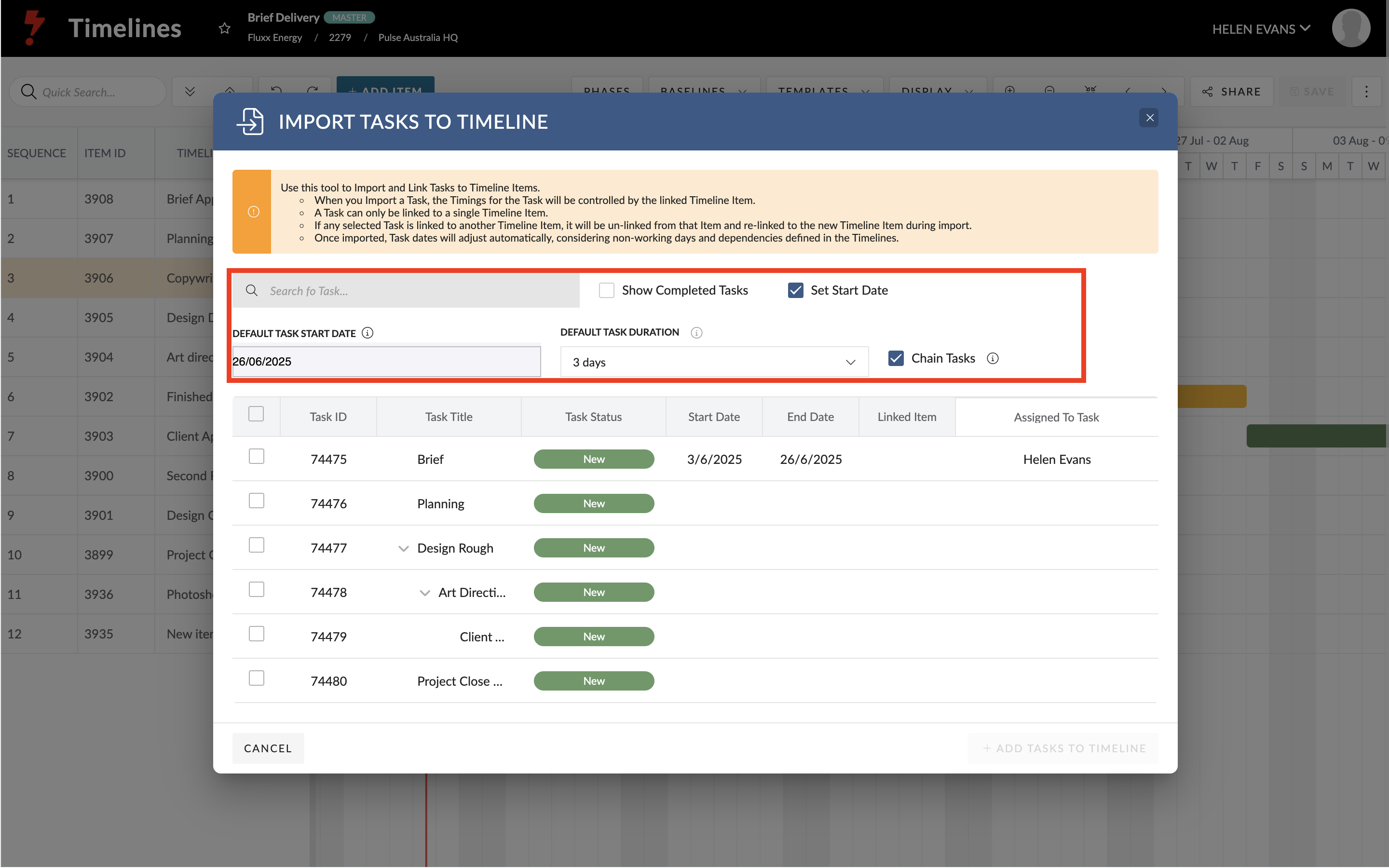The height and width of the screenshot is (868, 1389).
Task: Open the Helen Evans user menu
Action: pos(1260,29)
